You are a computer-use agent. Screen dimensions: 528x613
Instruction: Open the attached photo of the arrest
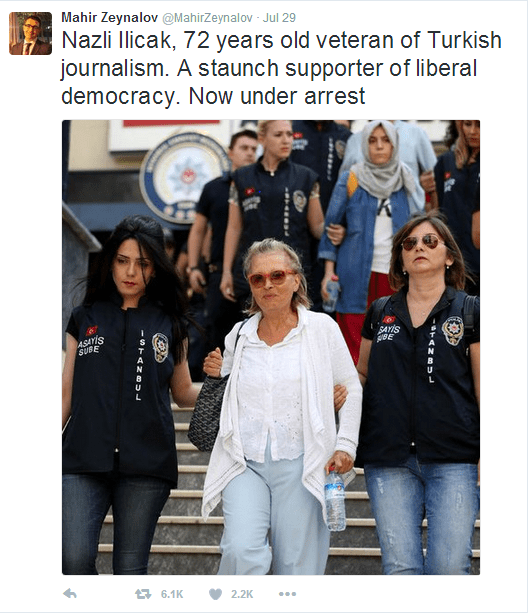(271, 347)
